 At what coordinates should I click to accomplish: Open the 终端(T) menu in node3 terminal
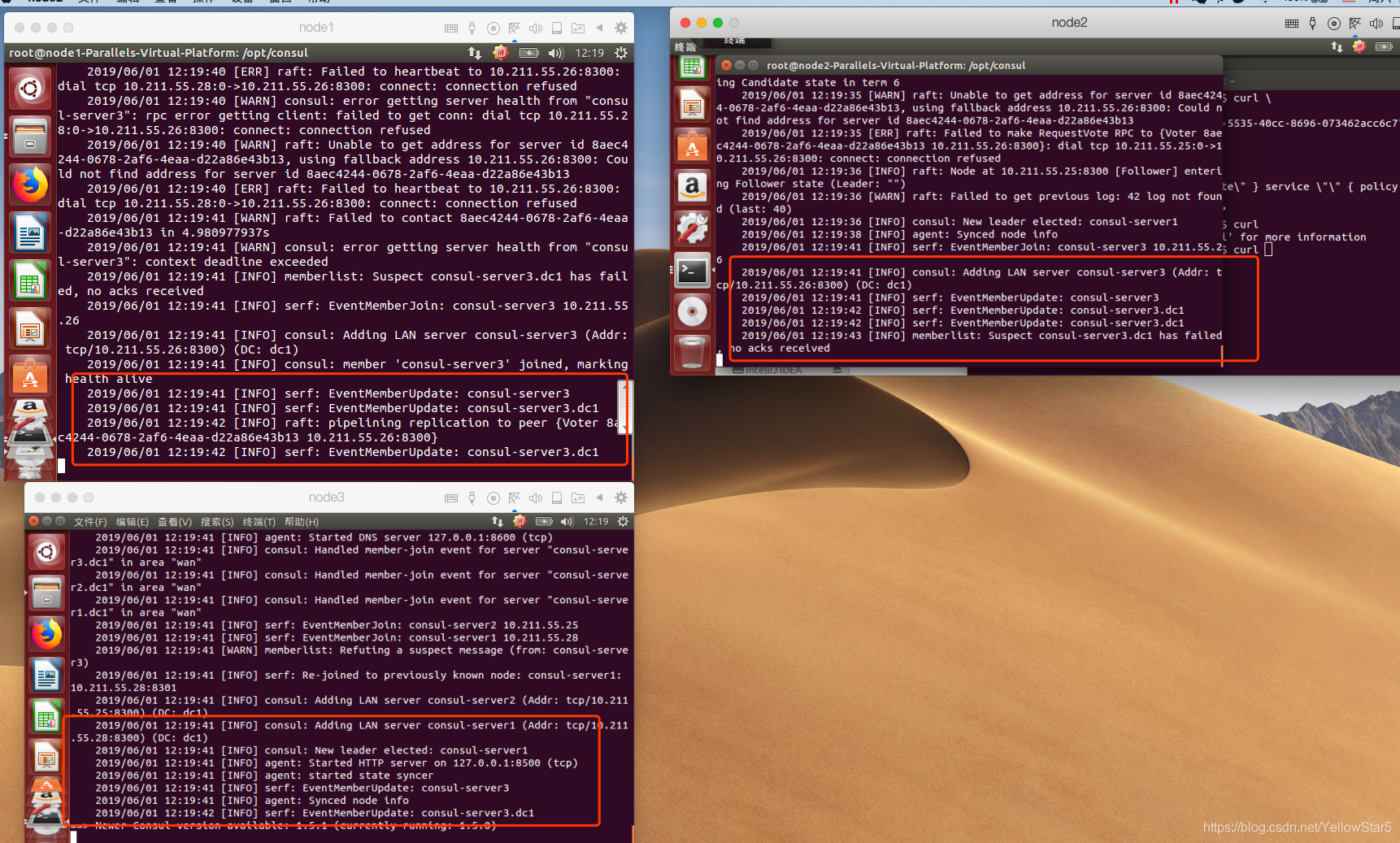(259, 522)
